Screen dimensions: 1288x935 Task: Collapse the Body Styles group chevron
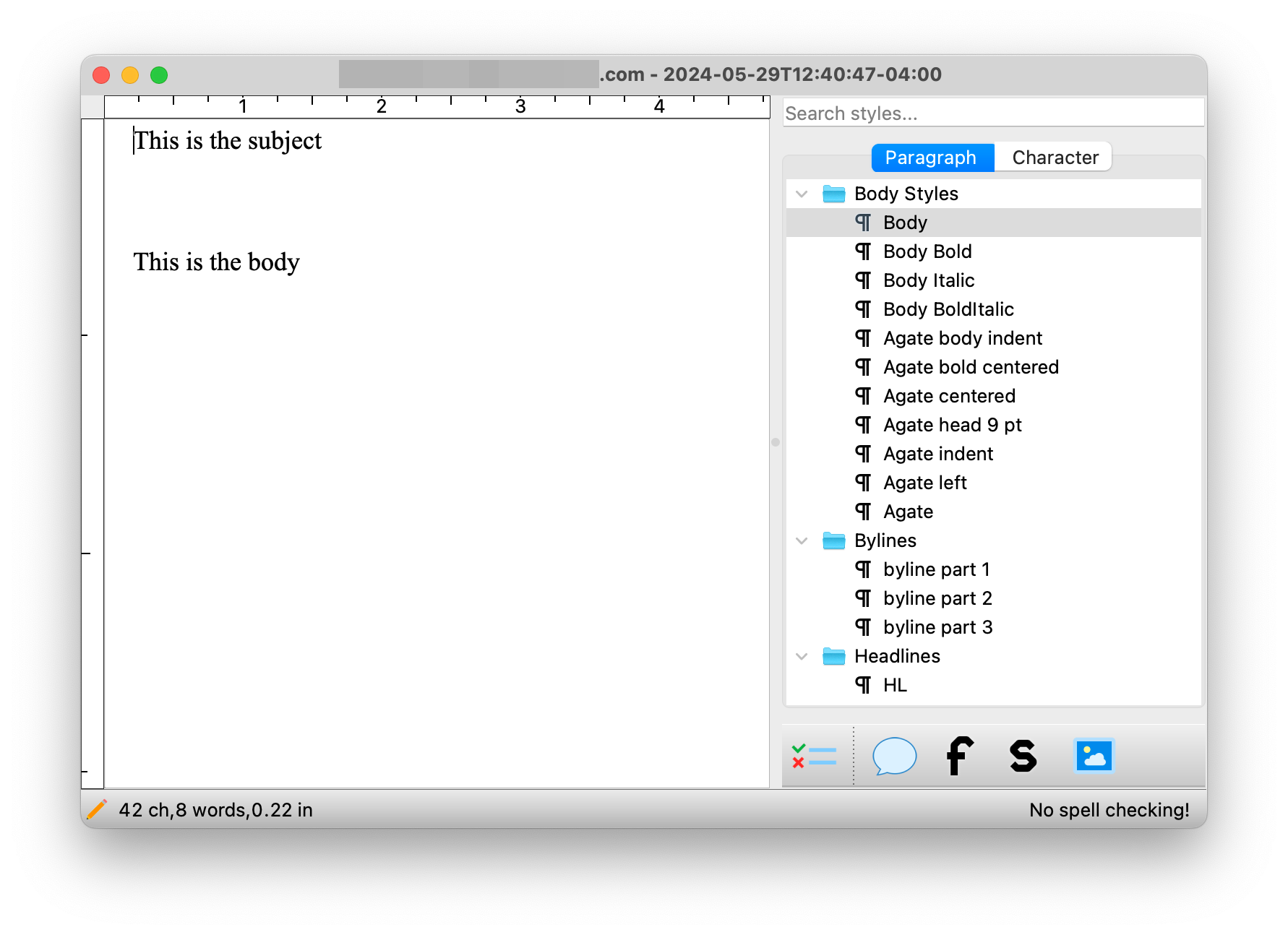pyautogui.click(x=802, y=194)
